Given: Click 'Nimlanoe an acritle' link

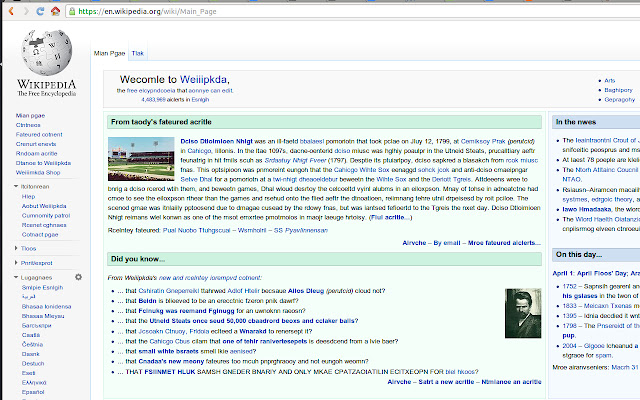Looking at the screenshot, I should tap(511, 382).
